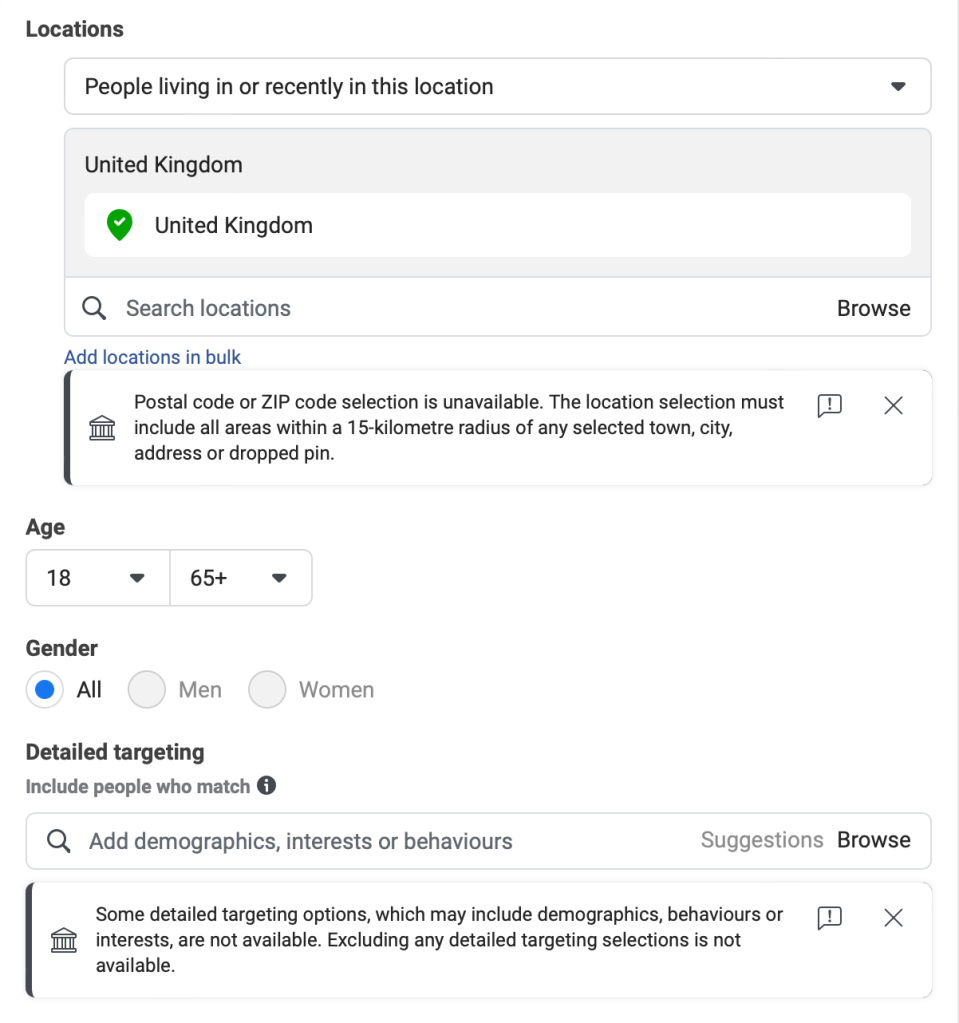Click Browse in the locations search box
Screen dimensions: 959x1023
tap(873, 308)
